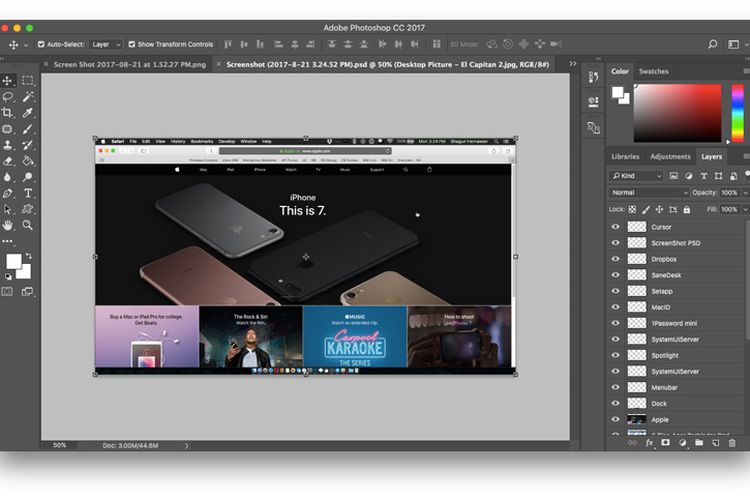The height and width of the screenshot is (500, 750).
Task: Click the zoom level 50% field
Action: click(60, 445)
